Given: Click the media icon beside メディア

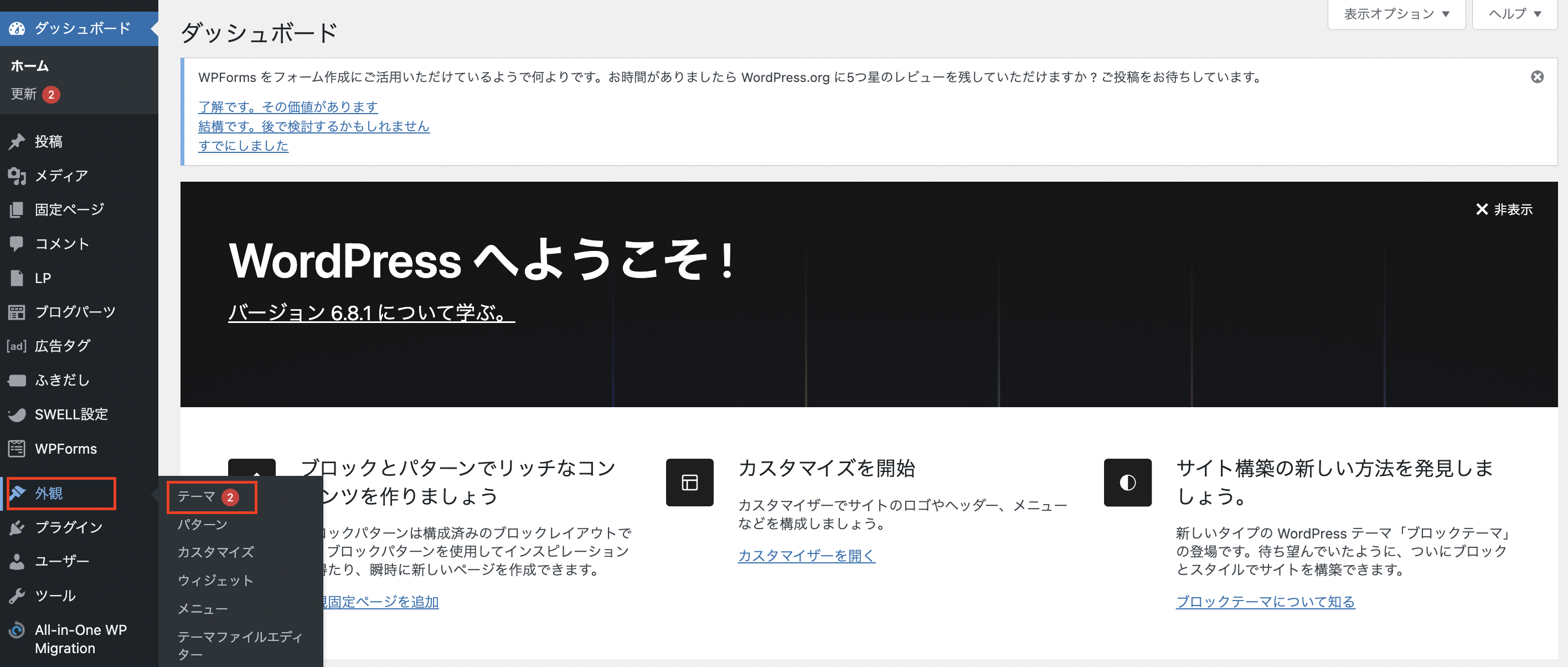Looking at the screenshot, I should click(x=17, y=176).
